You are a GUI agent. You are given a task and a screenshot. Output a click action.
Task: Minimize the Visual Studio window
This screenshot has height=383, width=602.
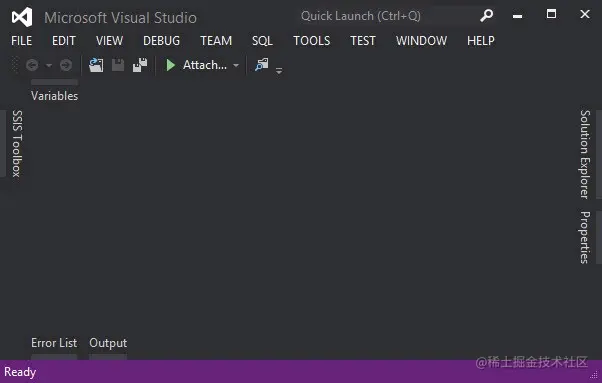[517, 16]
